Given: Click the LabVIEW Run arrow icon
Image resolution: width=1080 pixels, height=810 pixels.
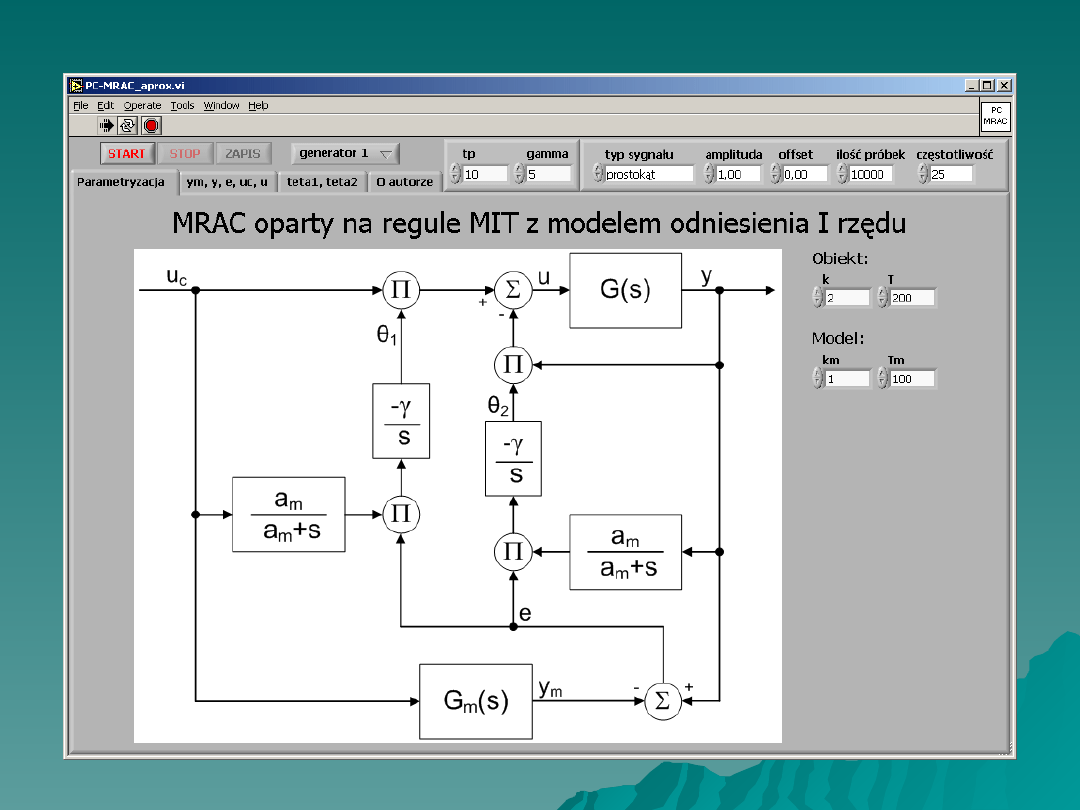Looking at the screenshot, I should pyautogui.click(x=106, y=125).
